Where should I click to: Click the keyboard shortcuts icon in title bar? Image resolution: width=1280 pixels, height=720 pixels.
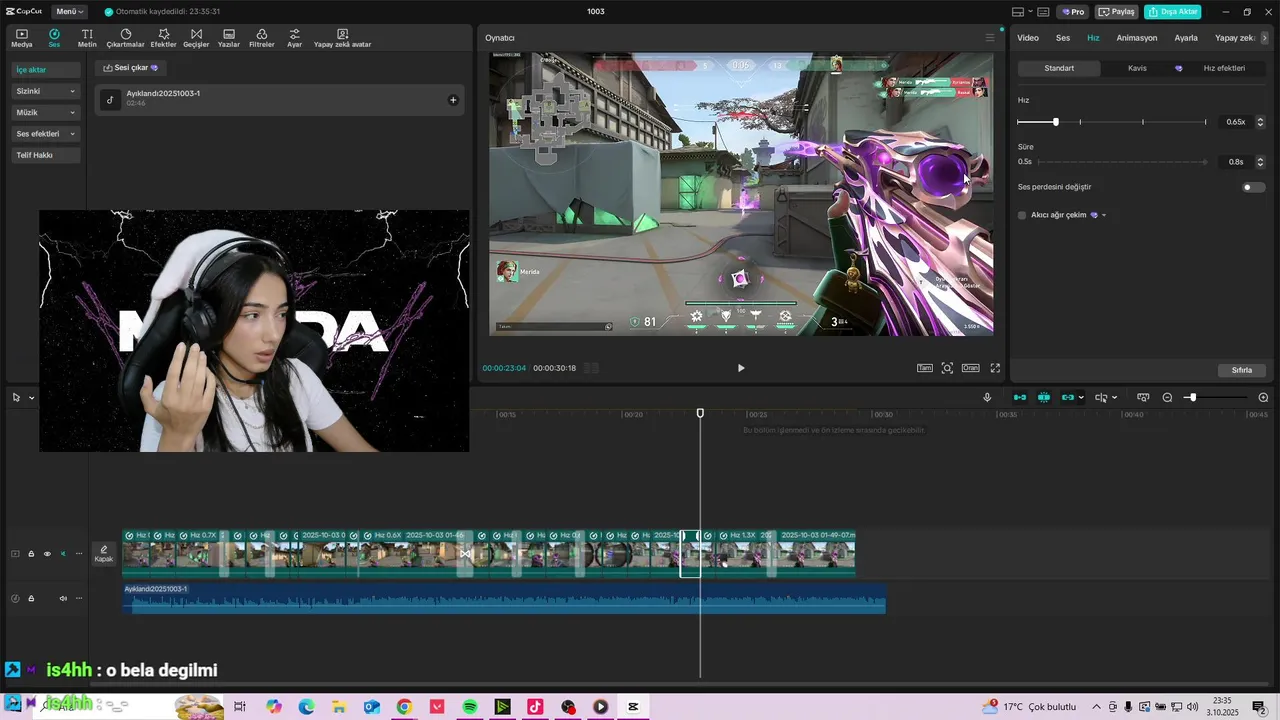(1043, 12)
